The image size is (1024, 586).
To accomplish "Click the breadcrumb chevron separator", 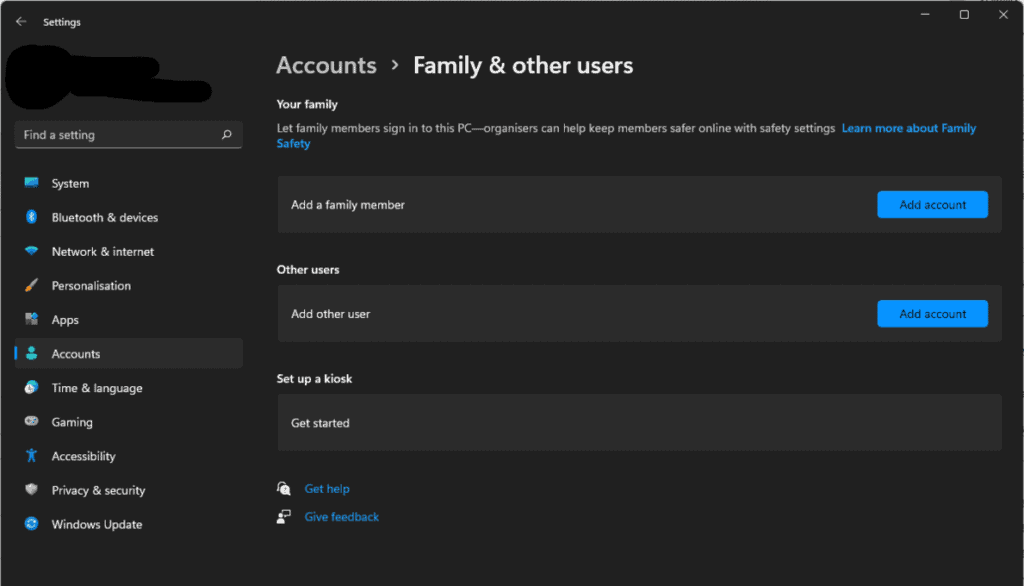I will [x=395, y=65].
